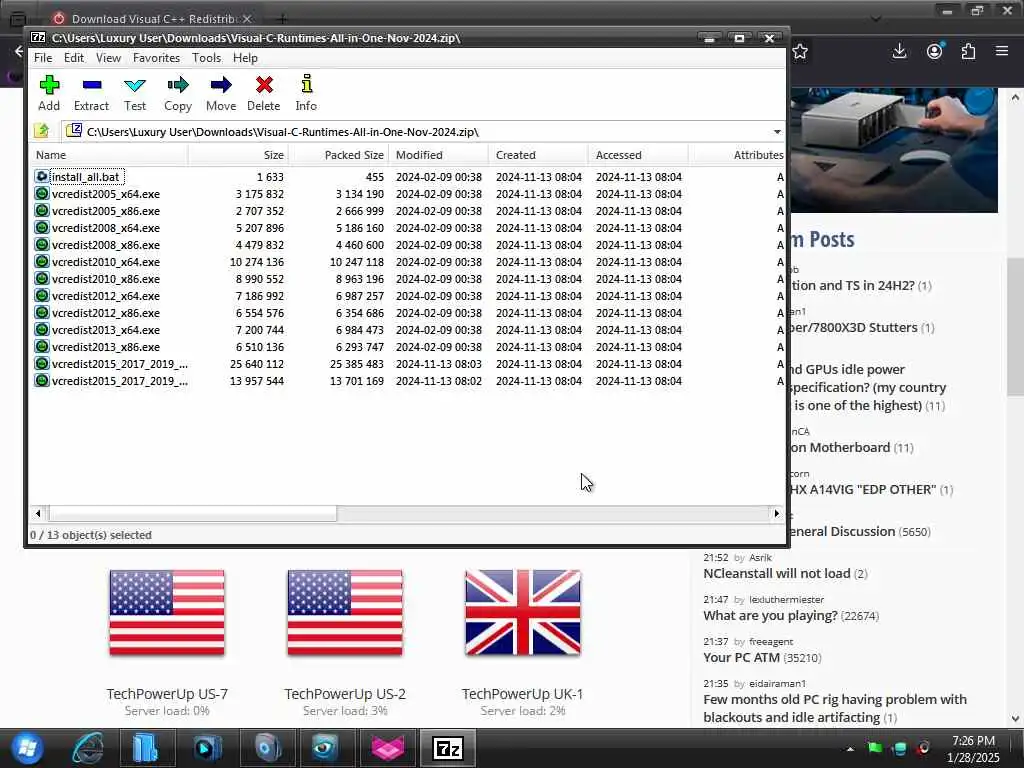Viewport: 1024px width, 768px height.
Task: Click the browser downloads icon
Action: (x=899, y=52)
